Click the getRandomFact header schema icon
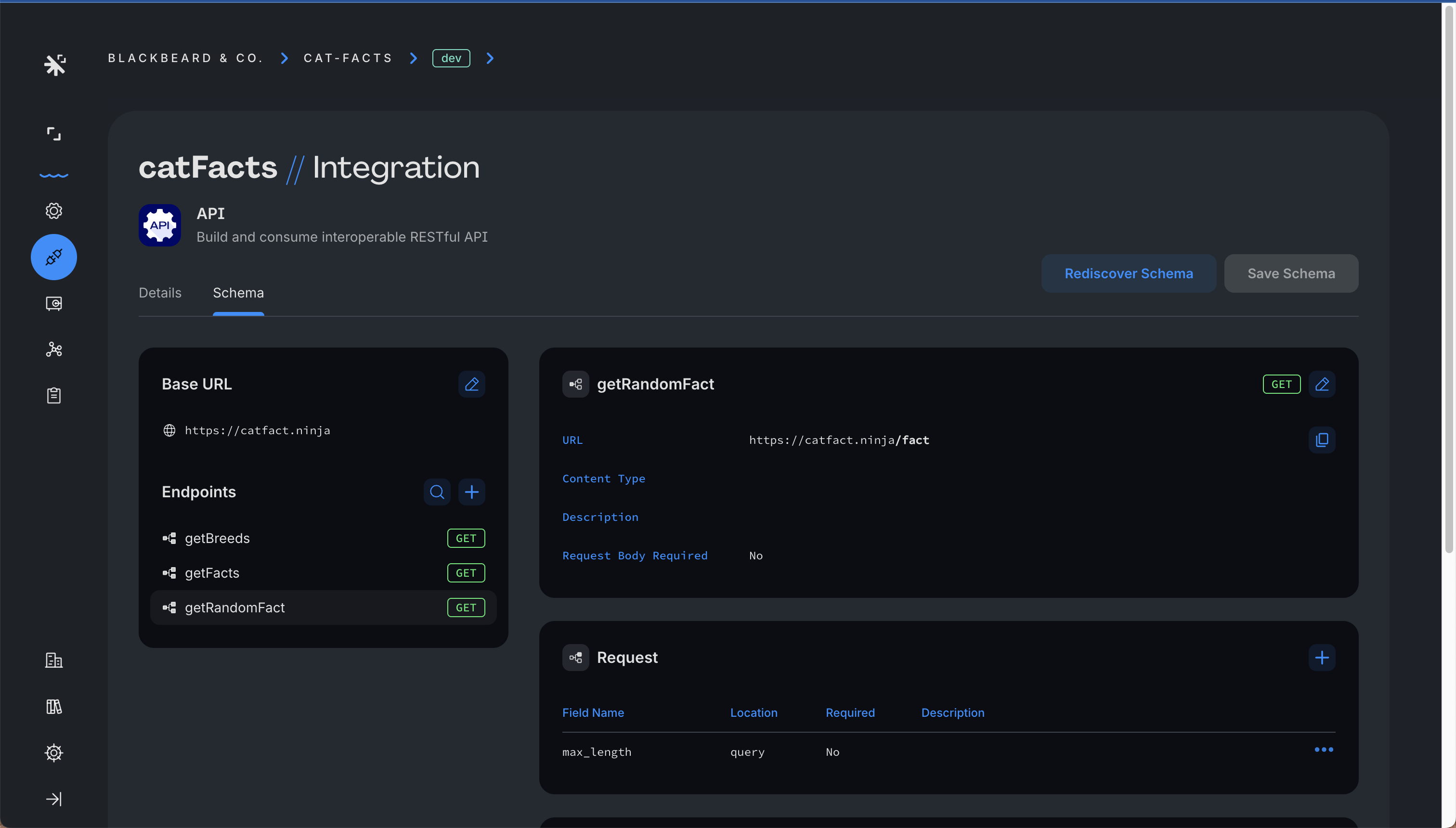The width and height of the screenshot is (1456, 828). coord(575,385)
